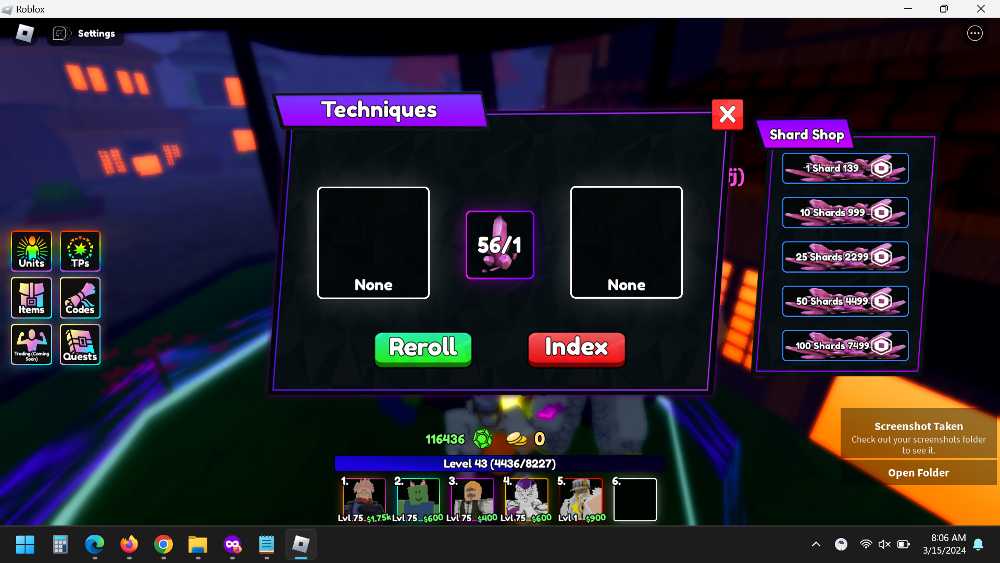The image size is (1000, 563).
Task: Buy 25 Shards for 2299 Robux
Action: tap(845, 257)
